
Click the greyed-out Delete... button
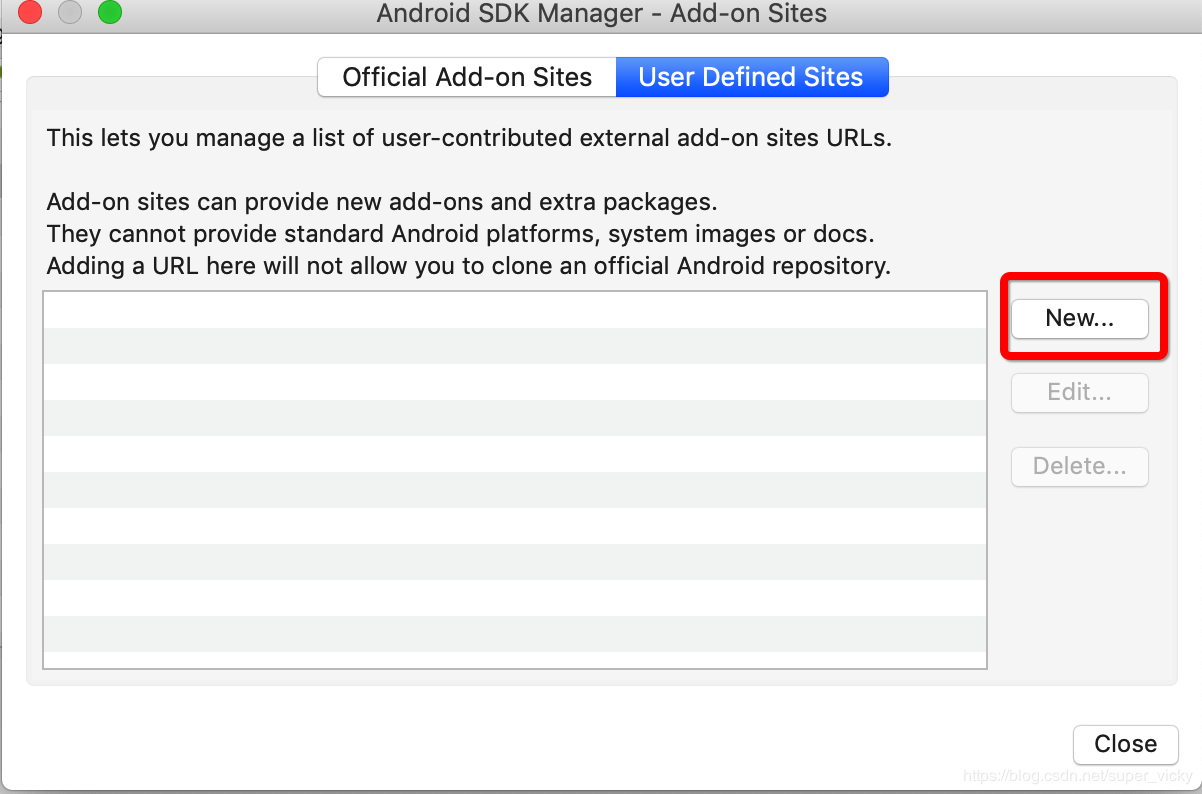click(x=1079, y=466)
